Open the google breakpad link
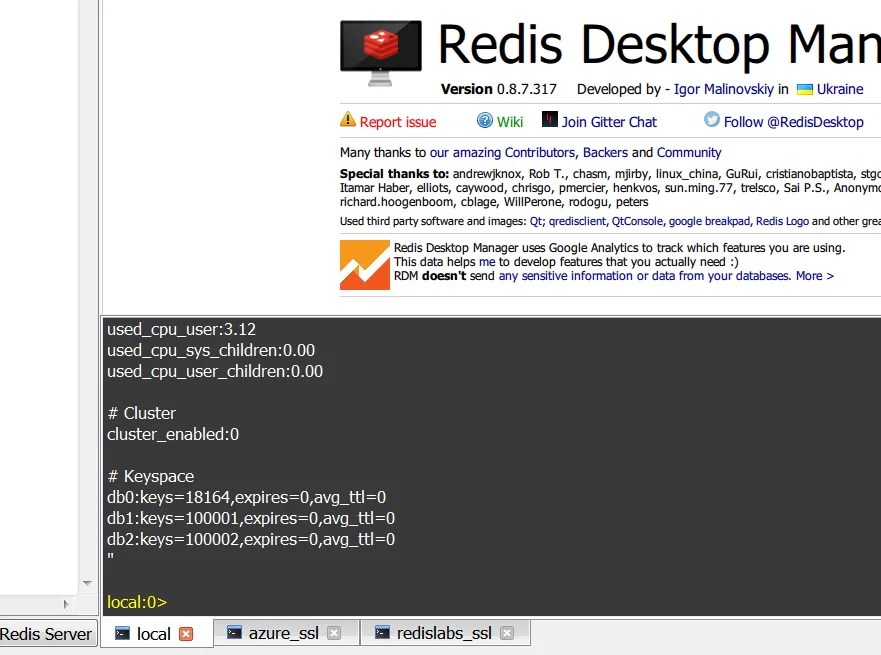Viewport: 881px width, 655px height. [x=709, y=221]
